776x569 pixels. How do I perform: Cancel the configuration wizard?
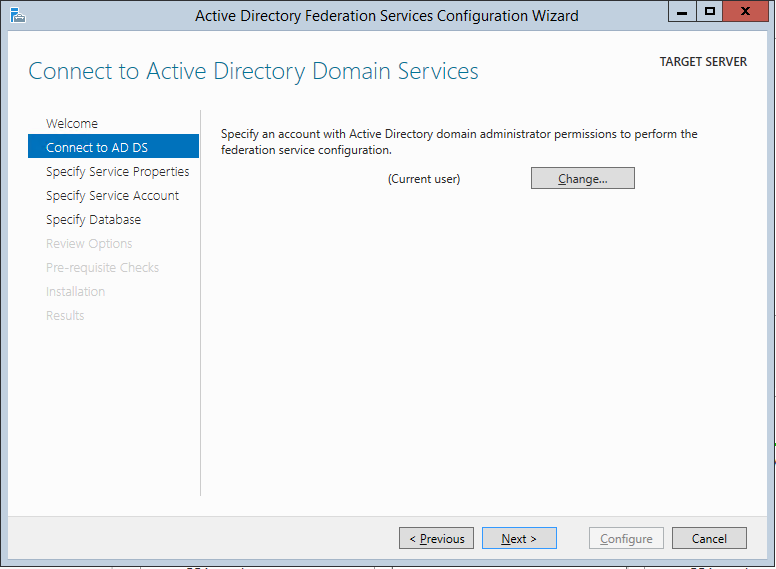coord(709,539)
